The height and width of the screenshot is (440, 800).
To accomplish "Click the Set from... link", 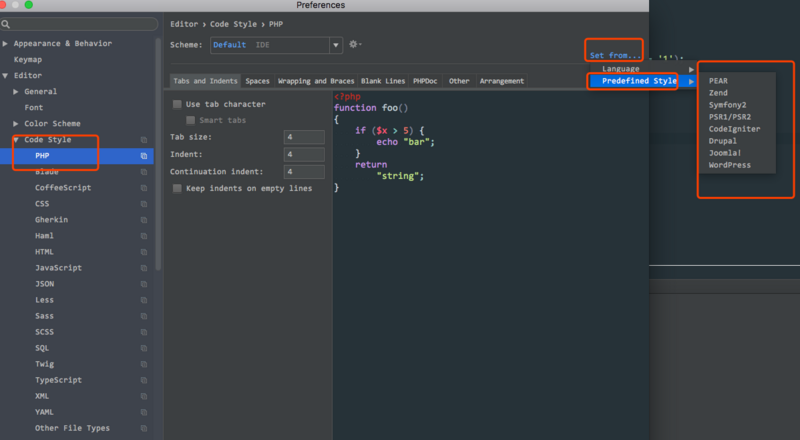I will click(615, 55).
